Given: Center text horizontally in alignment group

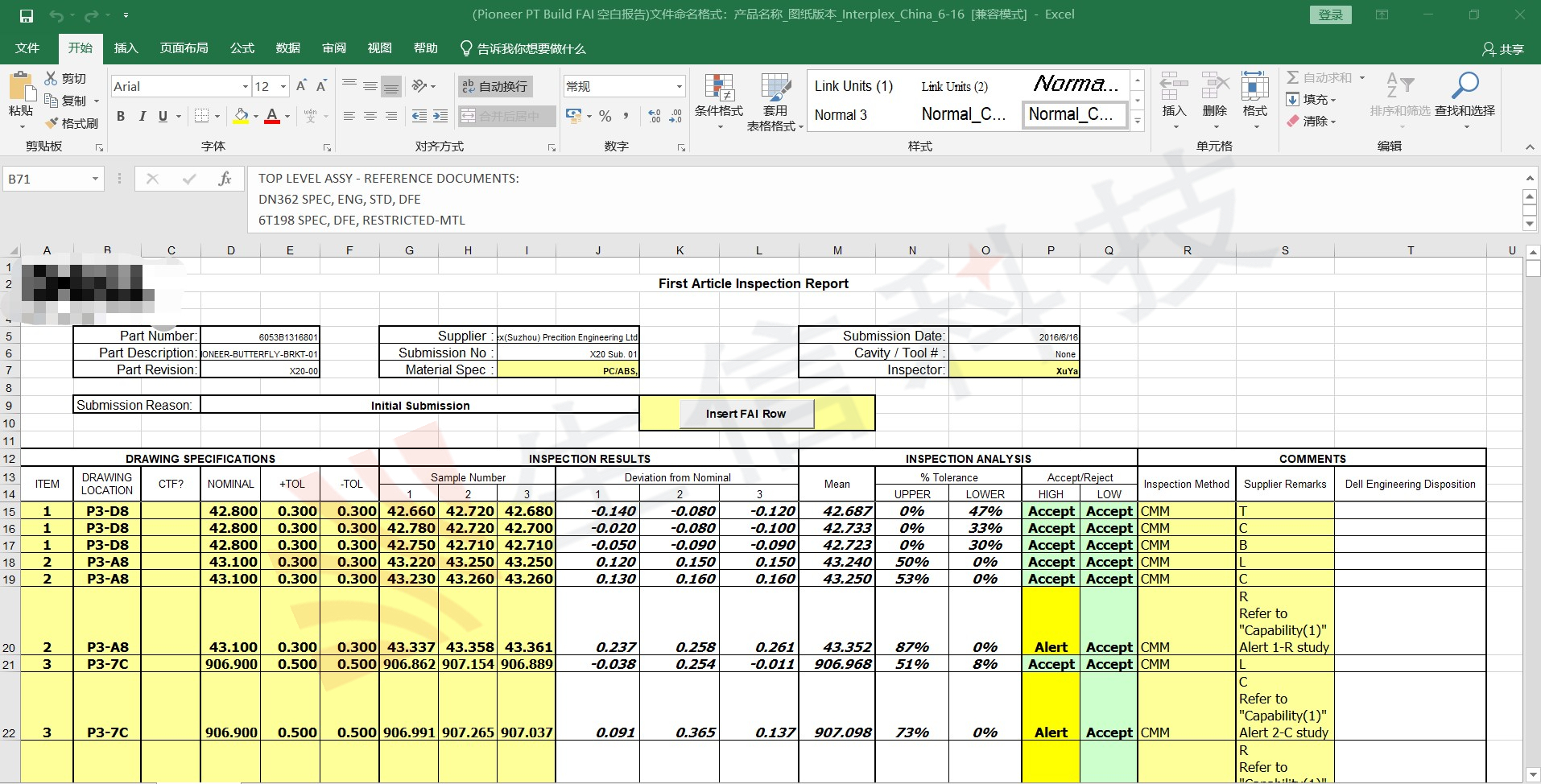Looking at the screenshot, I should point(370,116).
